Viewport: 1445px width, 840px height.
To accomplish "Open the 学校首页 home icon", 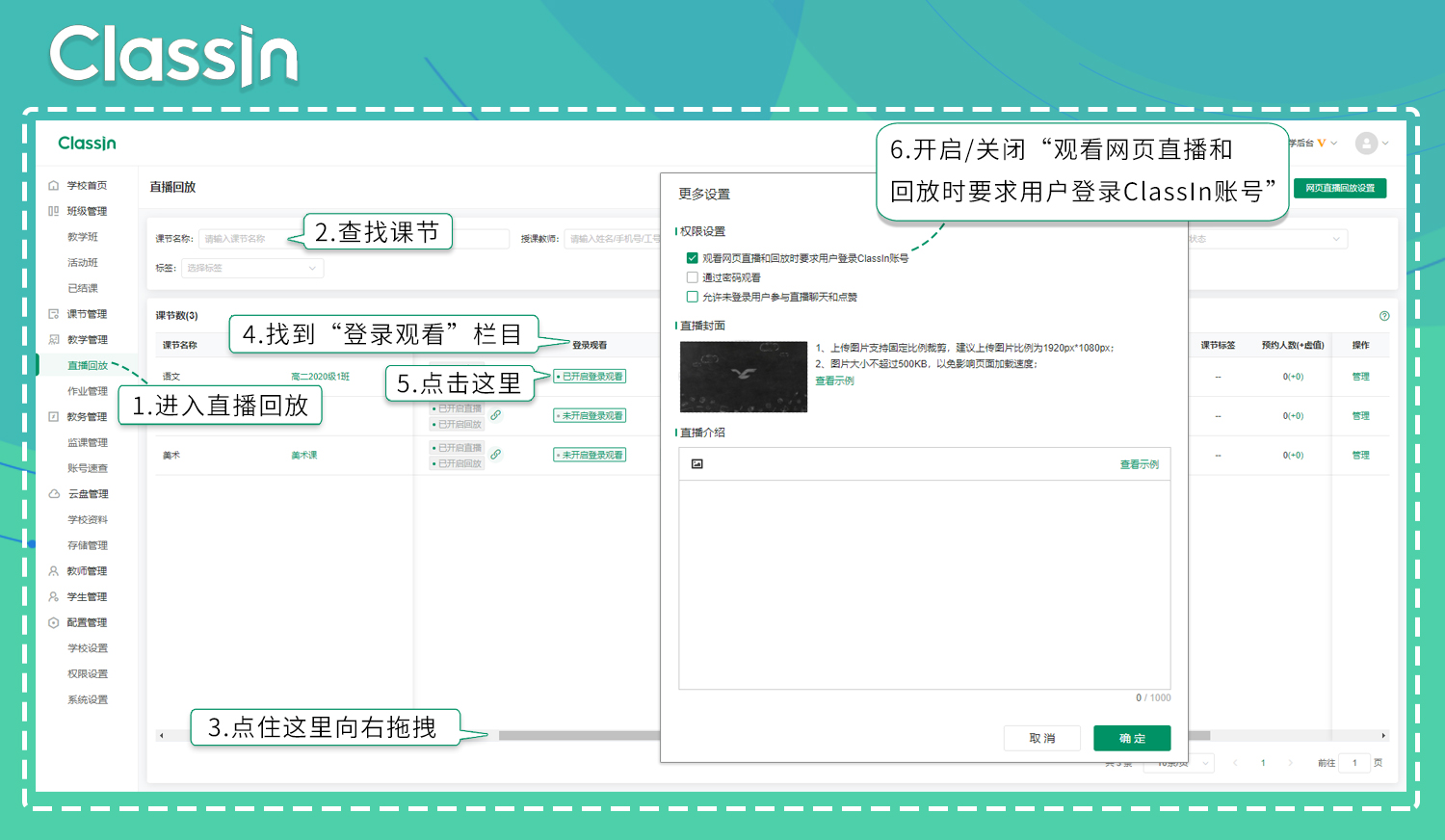I will pyautogui.click(x=54, y=185).
